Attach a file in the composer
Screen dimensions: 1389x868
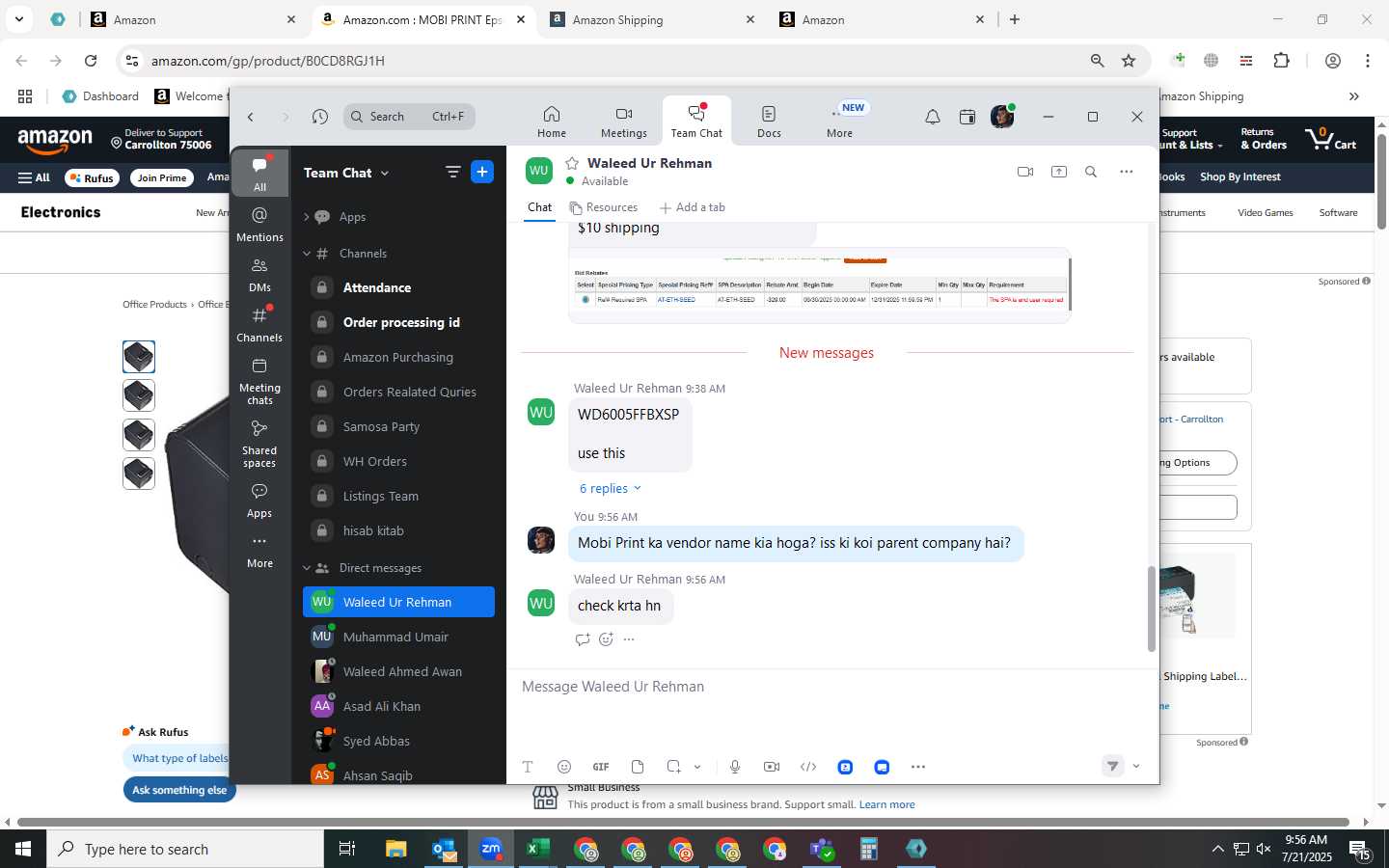click(638, 767)
